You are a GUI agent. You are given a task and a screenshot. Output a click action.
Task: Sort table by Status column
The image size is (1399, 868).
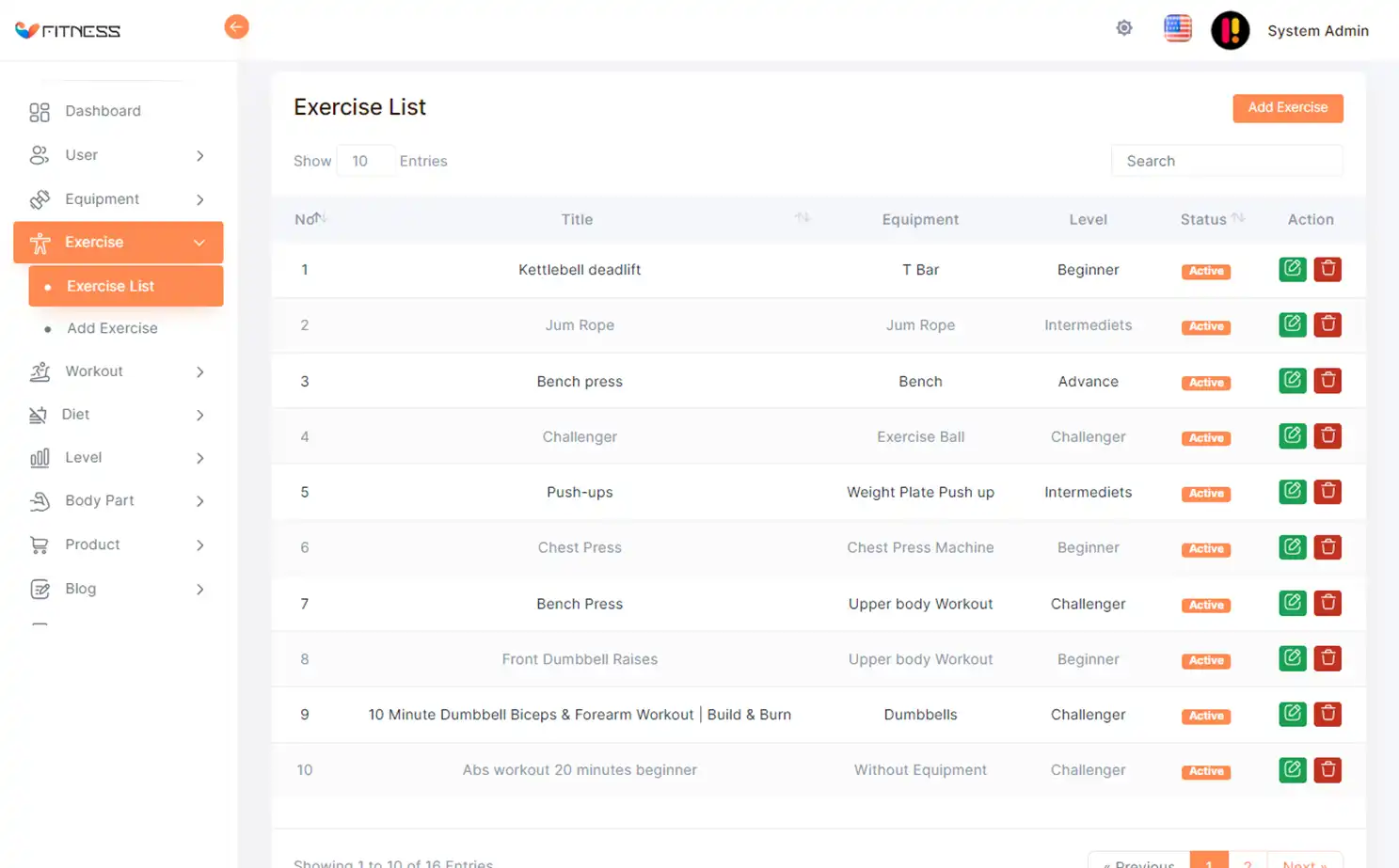(x=1238, y=218)
